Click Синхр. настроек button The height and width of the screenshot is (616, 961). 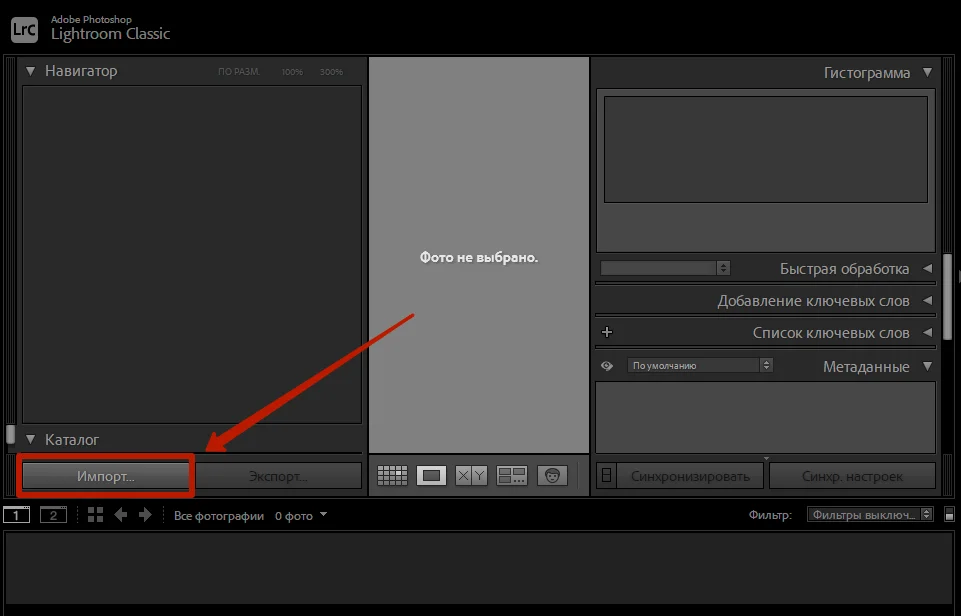(x=852, y=476)
